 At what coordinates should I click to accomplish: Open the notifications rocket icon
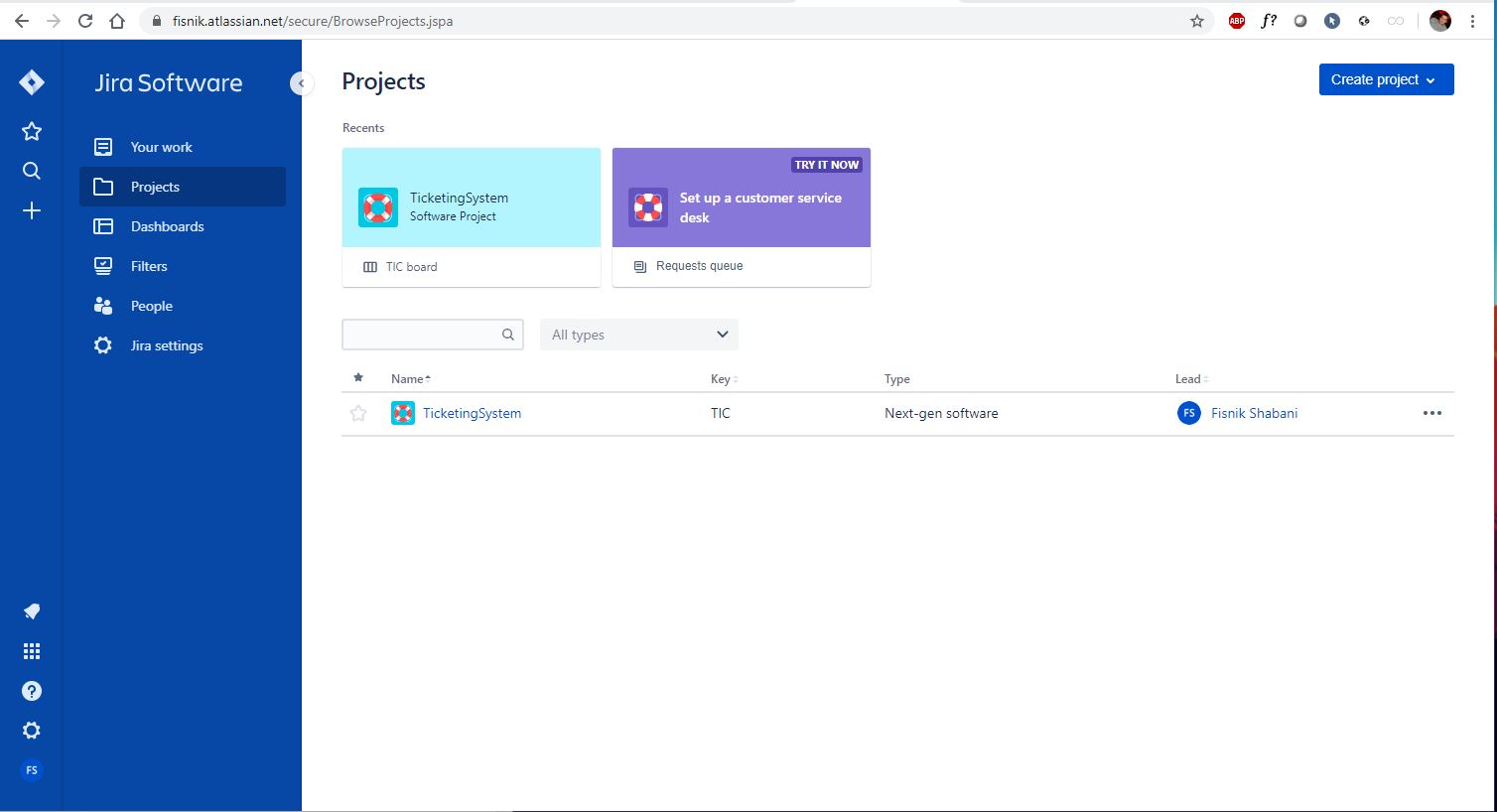tap(32, 611)
